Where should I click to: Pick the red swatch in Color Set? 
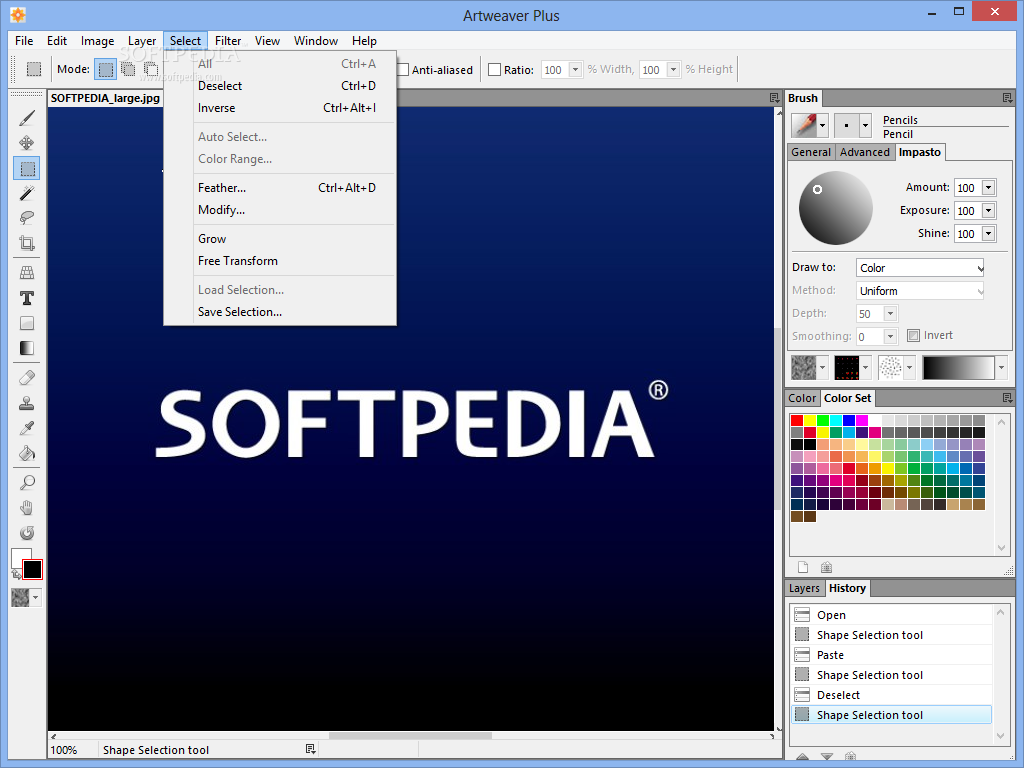797,420
